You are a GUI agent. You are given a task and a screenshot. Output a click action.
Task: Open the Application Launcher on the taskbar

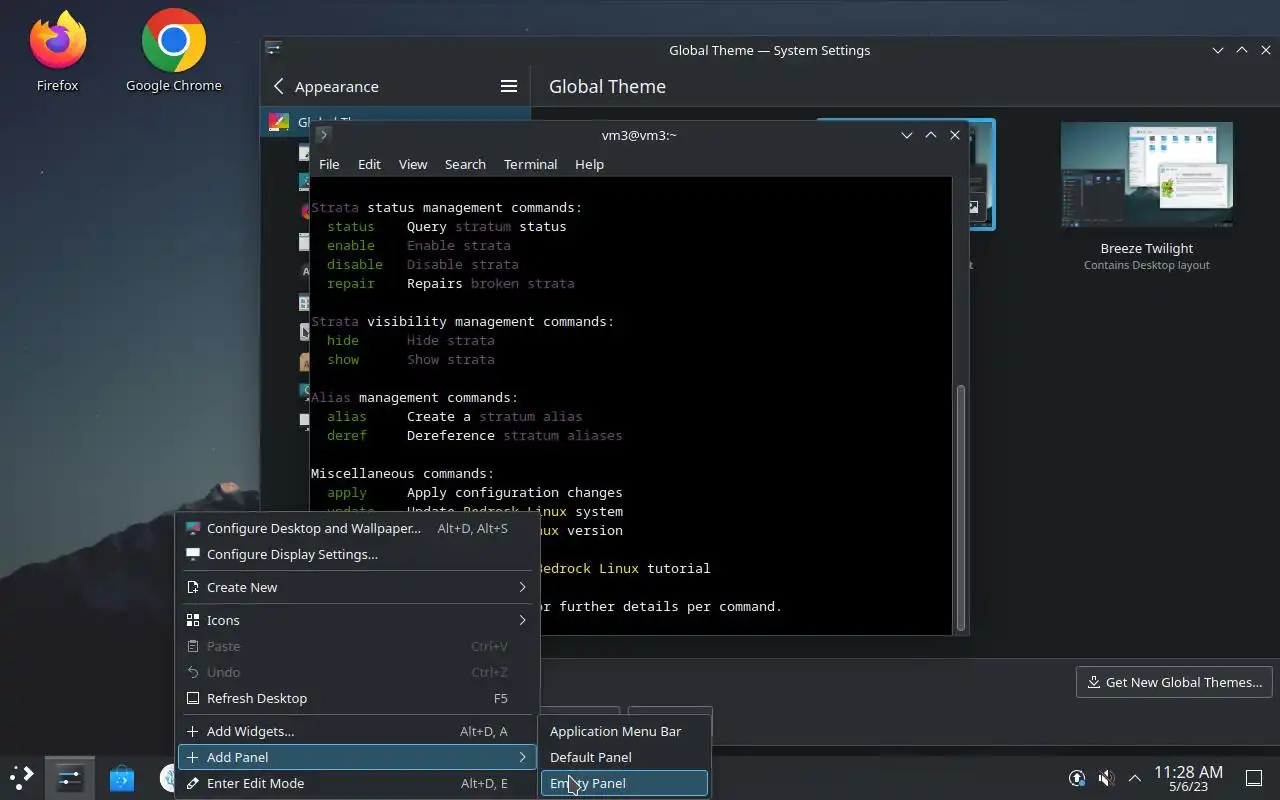pos(22,776)
